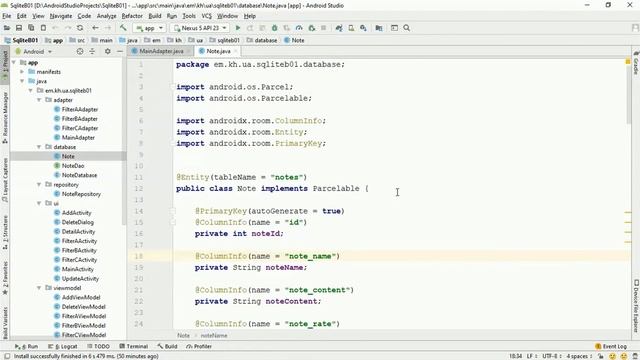Image resolution: width=640 pixels, height=360 pixels.
Task: Open the Nexus 5 API 23 device dropdown
Action: pos(200,28)
